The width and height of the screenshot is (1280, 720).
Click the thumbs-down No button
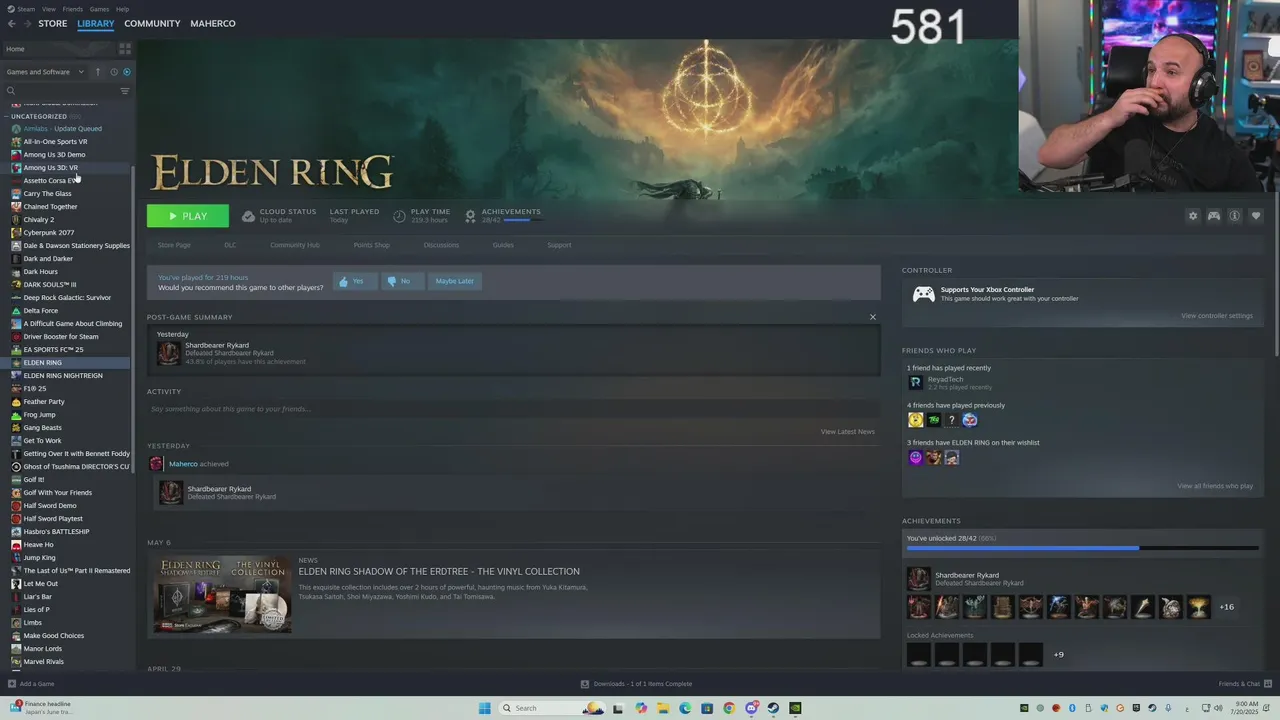tap(402, 281)
